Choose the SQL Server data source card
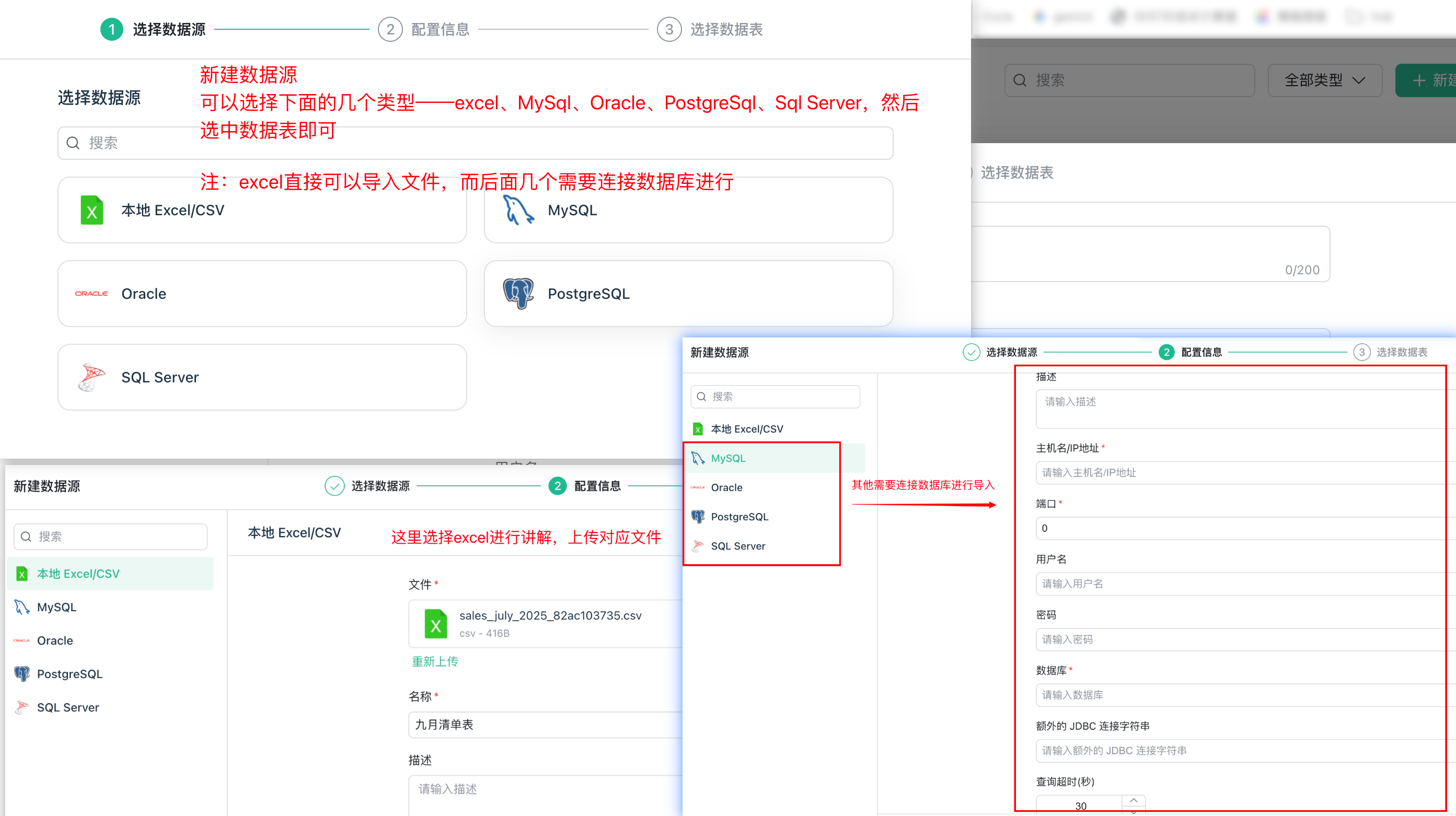The width and height of the screenshot is (1456, 816). (x=262, y=378)
